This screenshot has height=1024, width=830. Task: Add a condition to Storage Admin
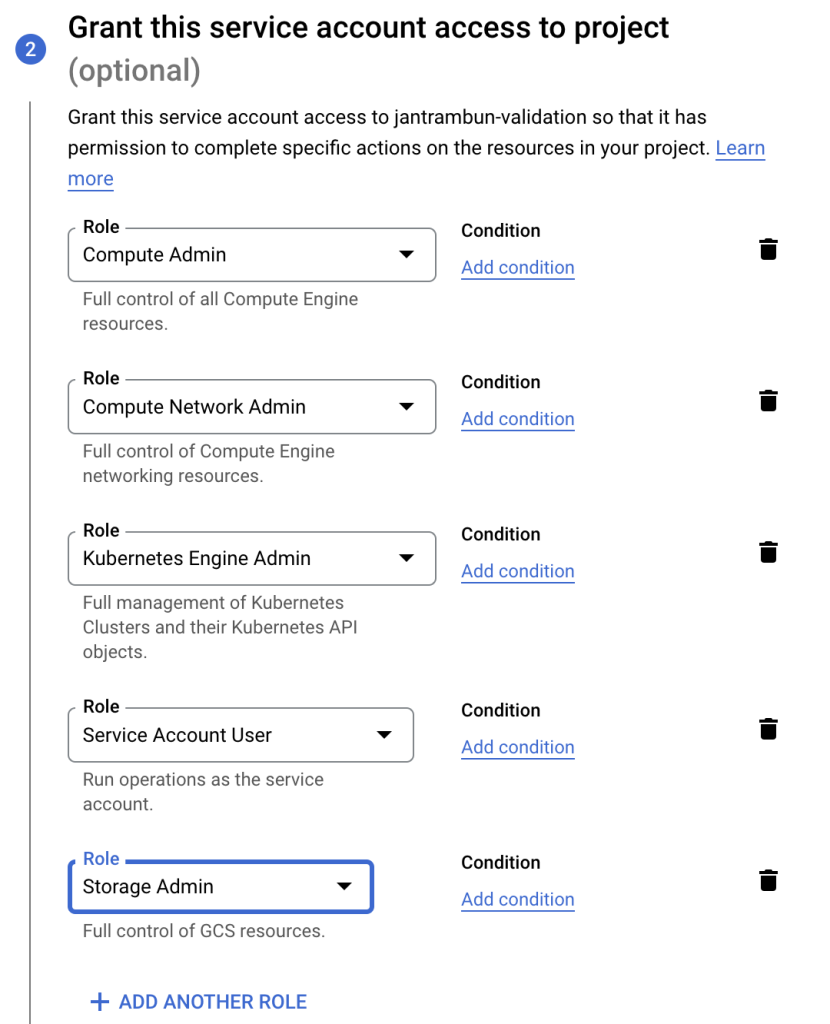tap(517, 899)
